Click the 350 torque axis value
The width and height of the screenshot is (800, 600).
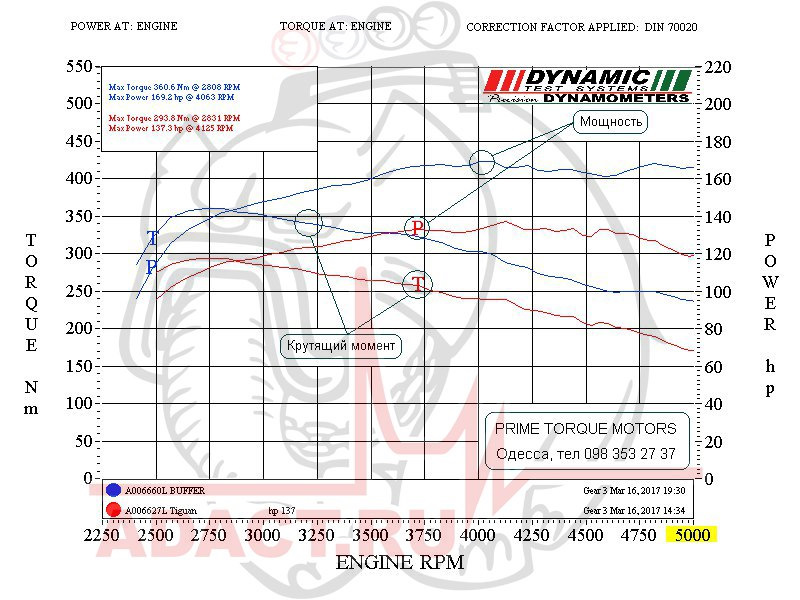pos(80,216)
